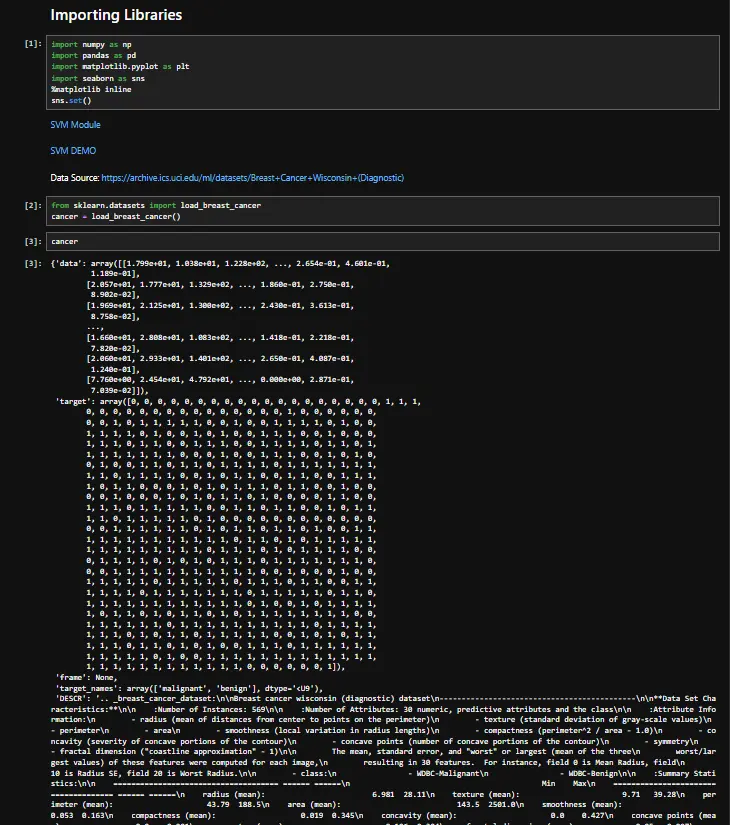730x825 pixels.
Task: Click the 'sns.set()' line in cell 1
Action: (x=71, y=100)
